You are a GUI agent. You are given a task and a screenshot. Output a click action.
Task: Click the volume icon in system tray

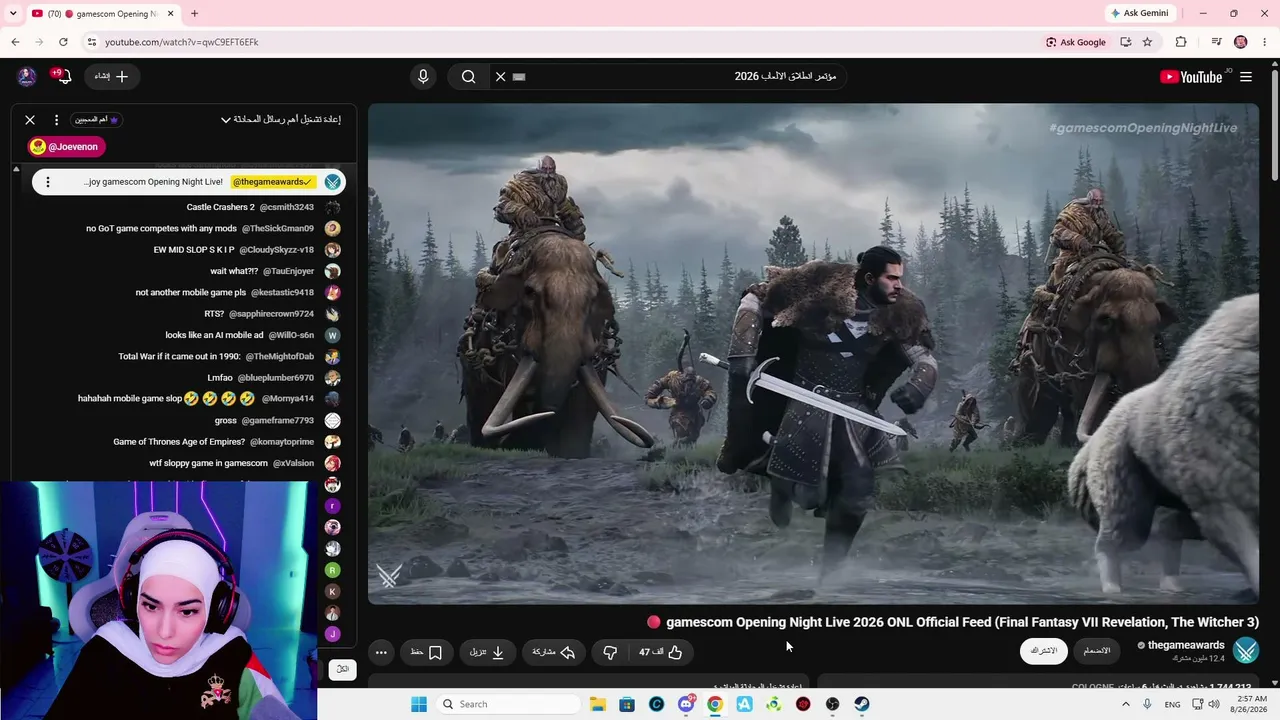click(x=1214, y=704)
